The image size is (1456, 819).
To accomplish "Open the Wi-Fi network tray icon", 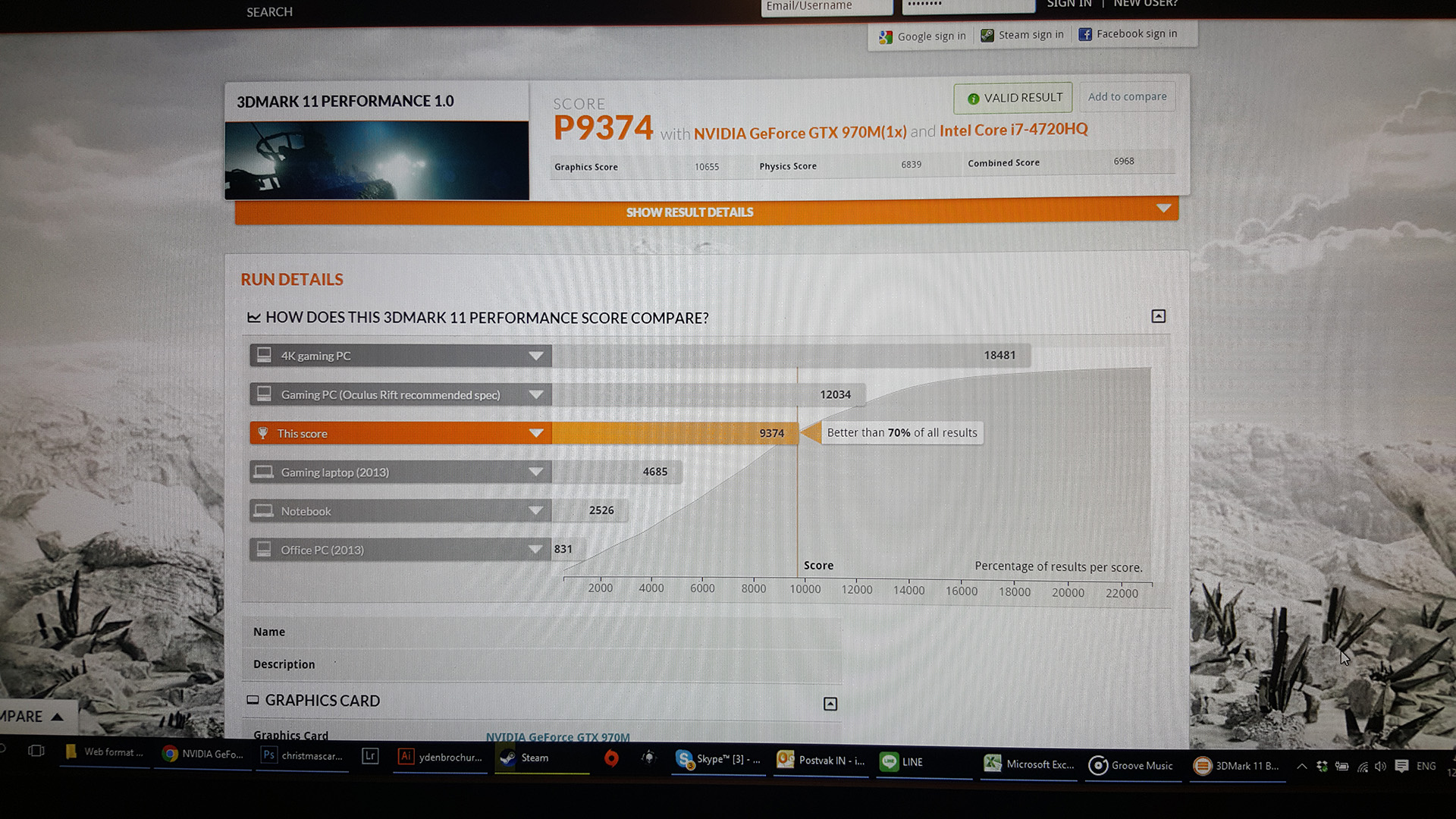I will (1362, 767).
